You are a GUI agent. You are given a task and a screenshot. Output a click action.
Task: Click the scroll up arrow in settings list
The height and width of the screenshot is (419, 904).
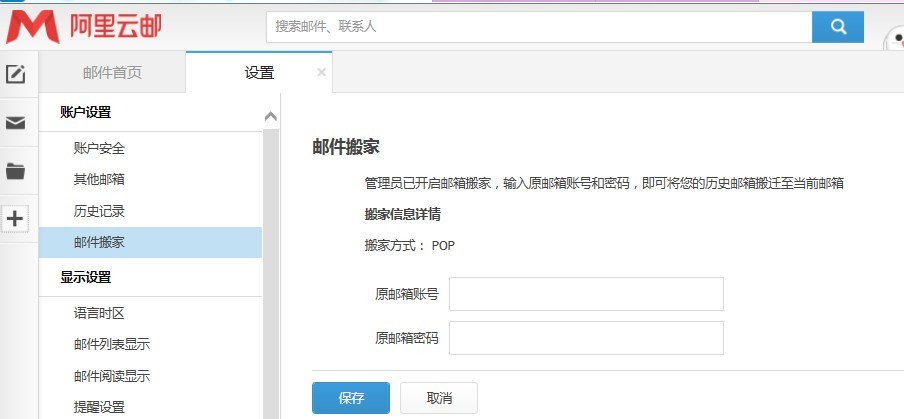point(270,117)
